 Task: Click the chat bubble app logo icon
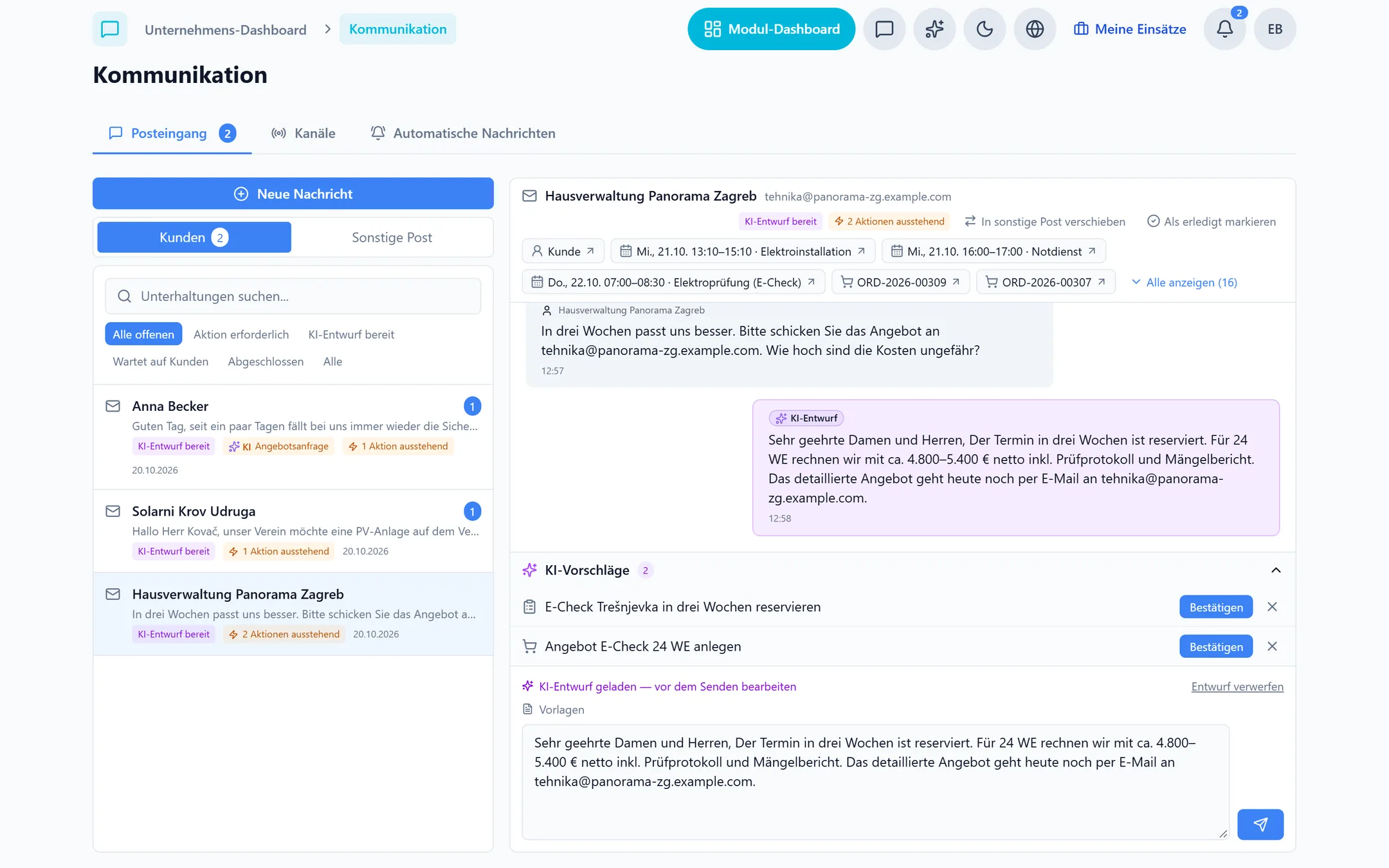110,29
